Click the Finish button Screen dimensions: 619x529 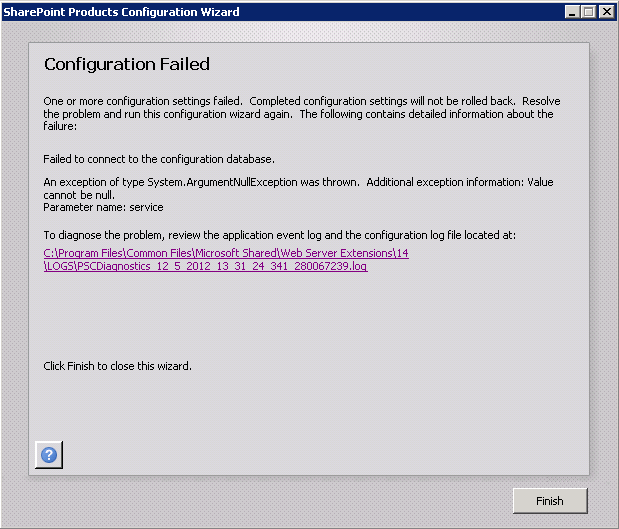pos(550,501)
